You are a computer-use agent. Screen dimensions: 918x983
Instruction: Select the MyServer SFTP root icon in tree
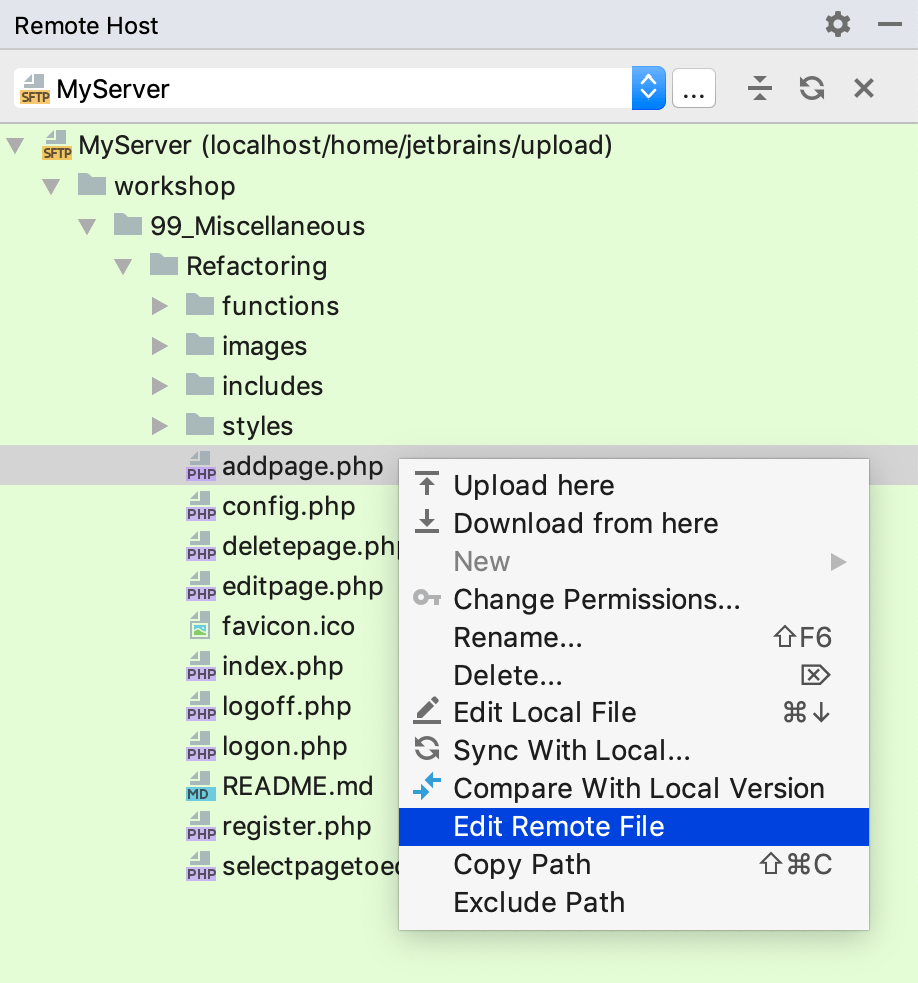tap(57, 145)
